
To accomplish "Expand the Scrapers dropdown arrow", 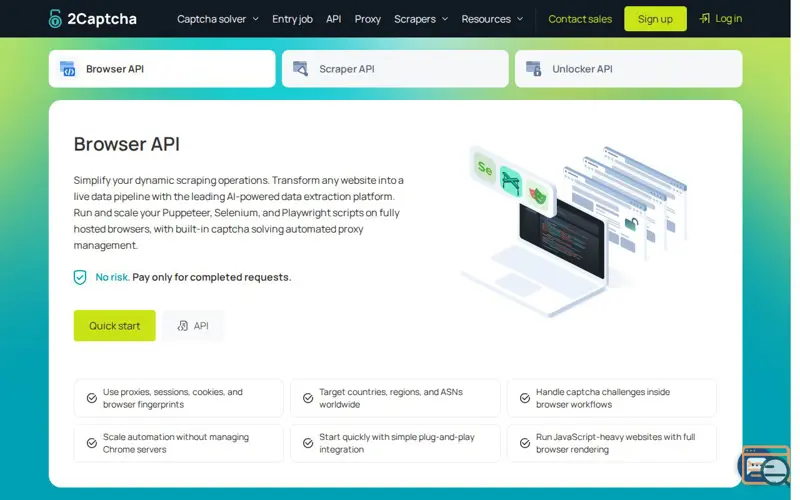I will coord(445,19).
